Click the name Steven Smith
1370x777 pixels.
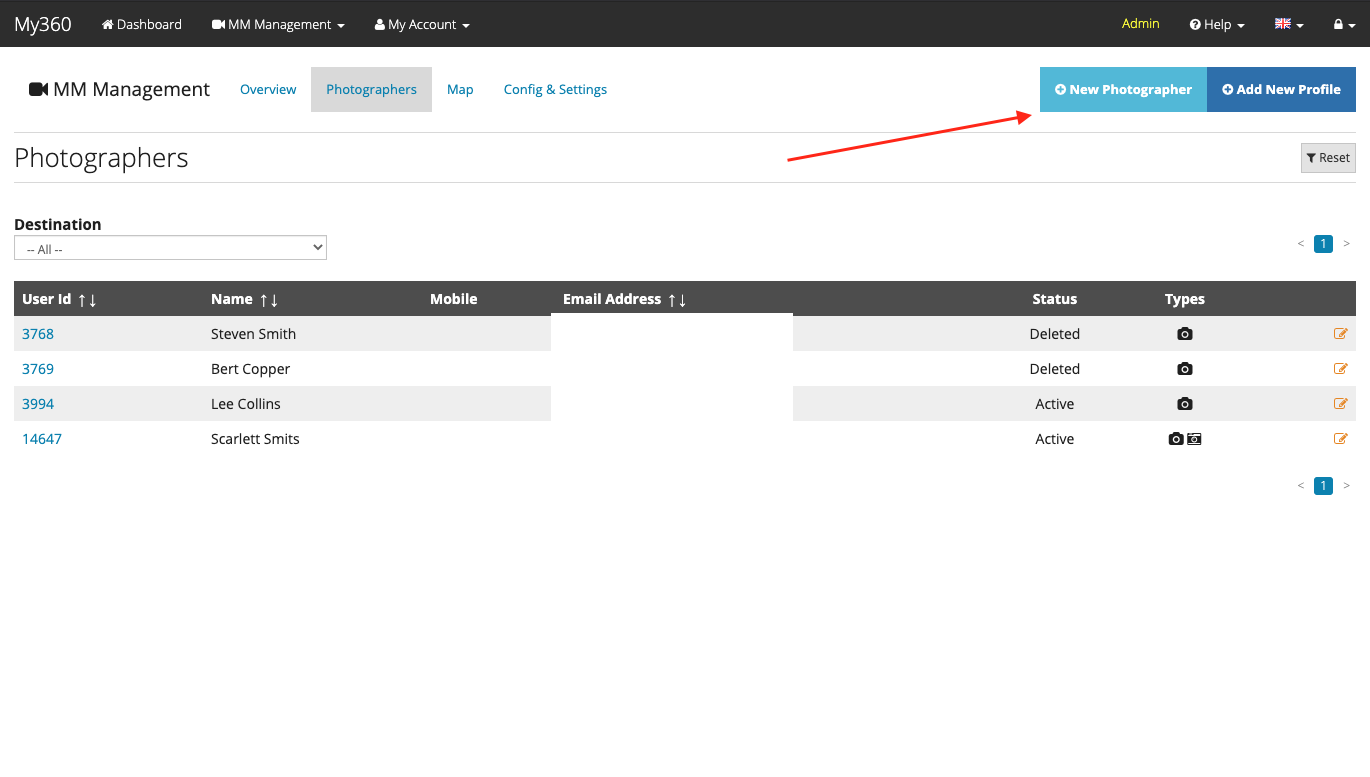tap(253, 334)
